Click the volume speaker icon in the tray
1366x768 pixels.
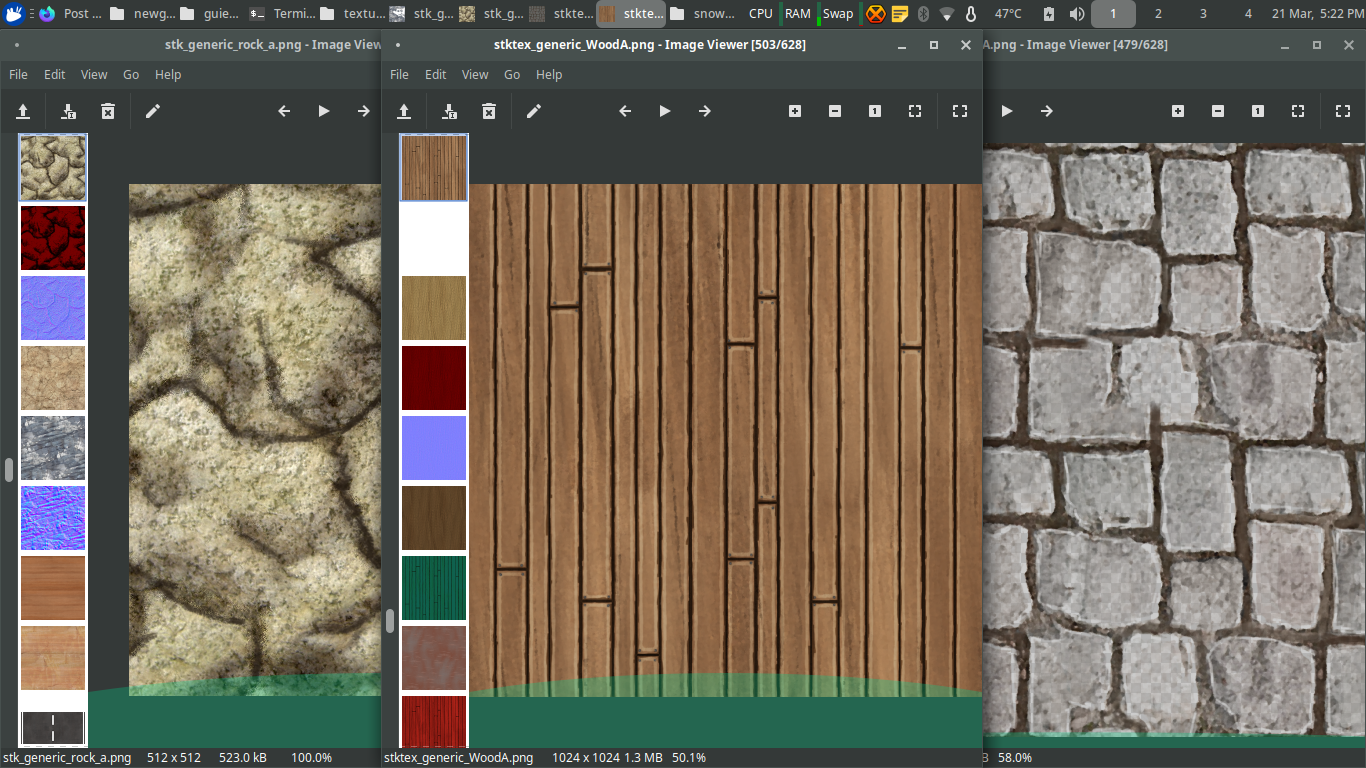tap(1077, 14)
